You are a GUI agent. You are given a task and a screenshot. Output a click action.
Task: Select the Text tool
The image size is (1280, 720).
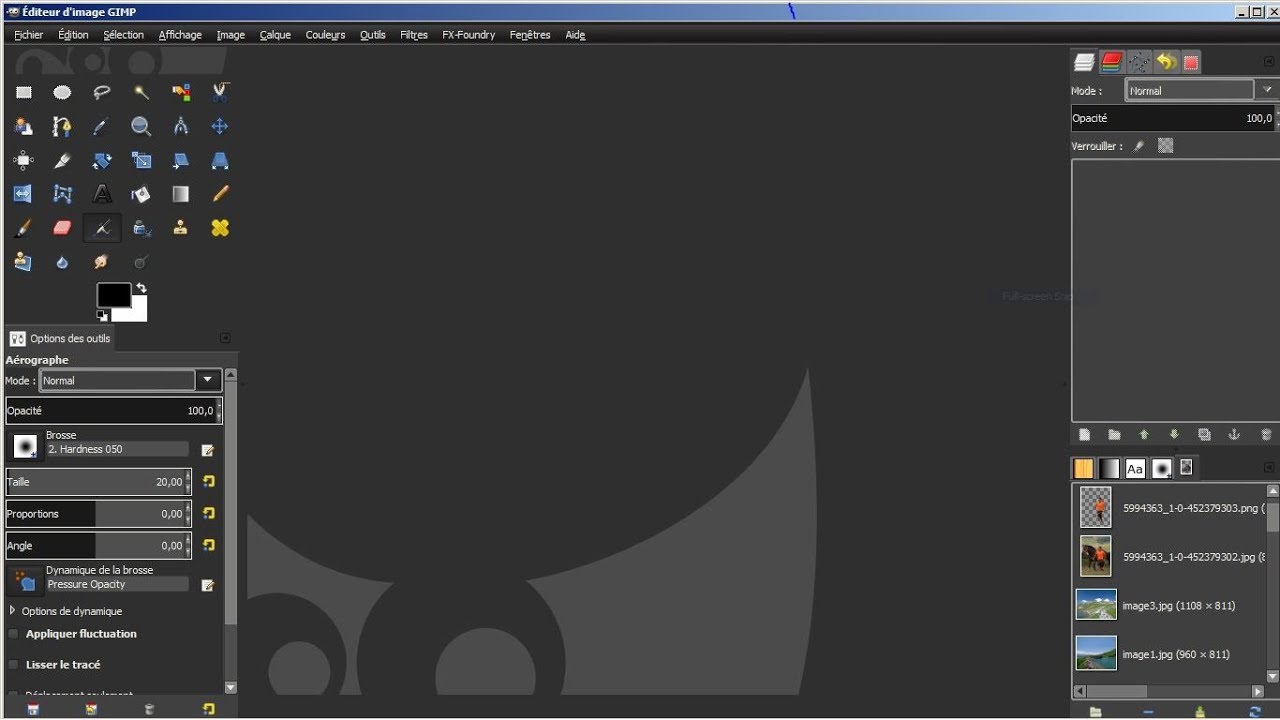[x=101, y=194]
